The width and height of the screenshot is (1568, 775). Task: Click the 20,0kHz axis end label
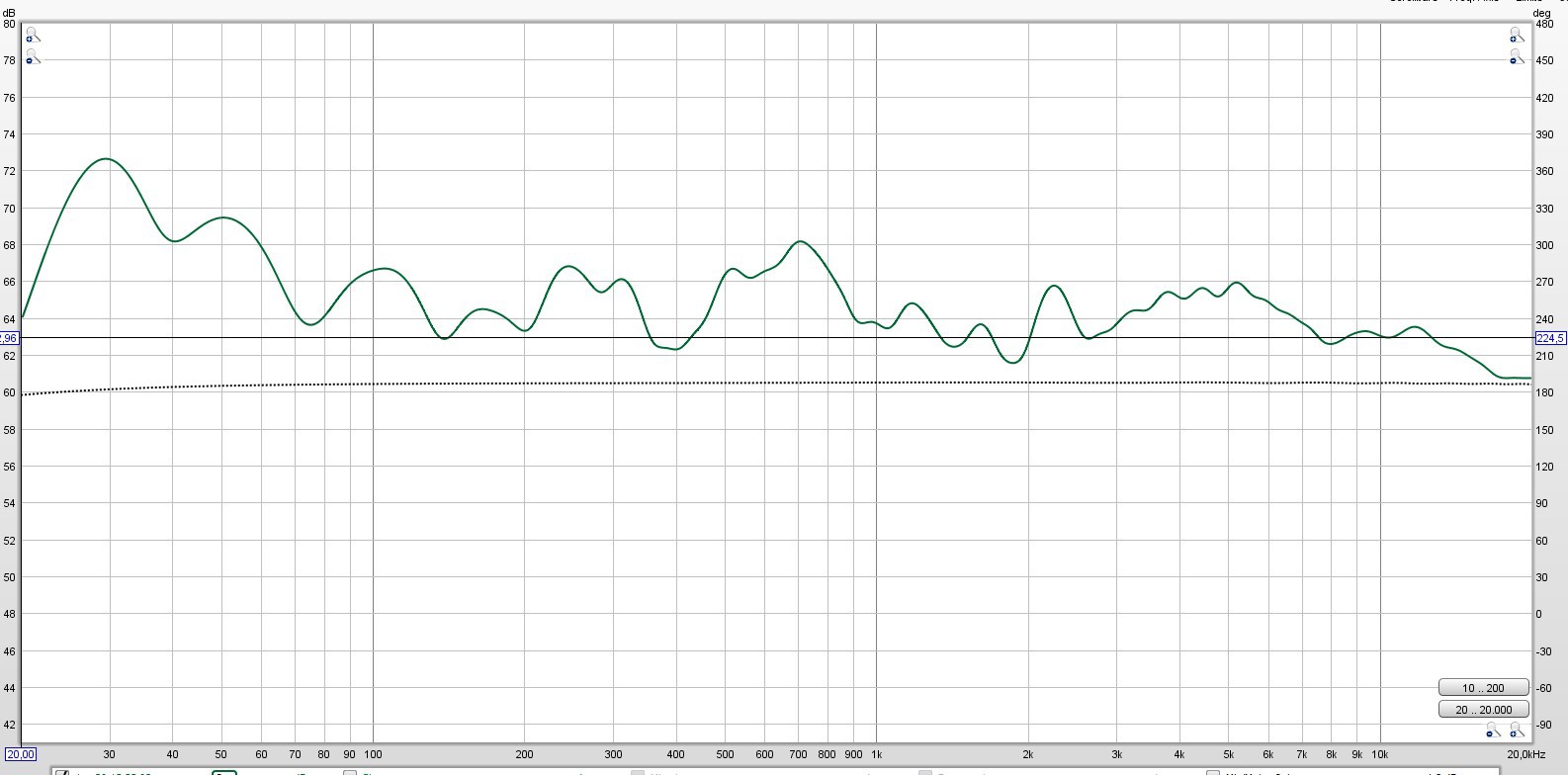tap(1526, 754)
